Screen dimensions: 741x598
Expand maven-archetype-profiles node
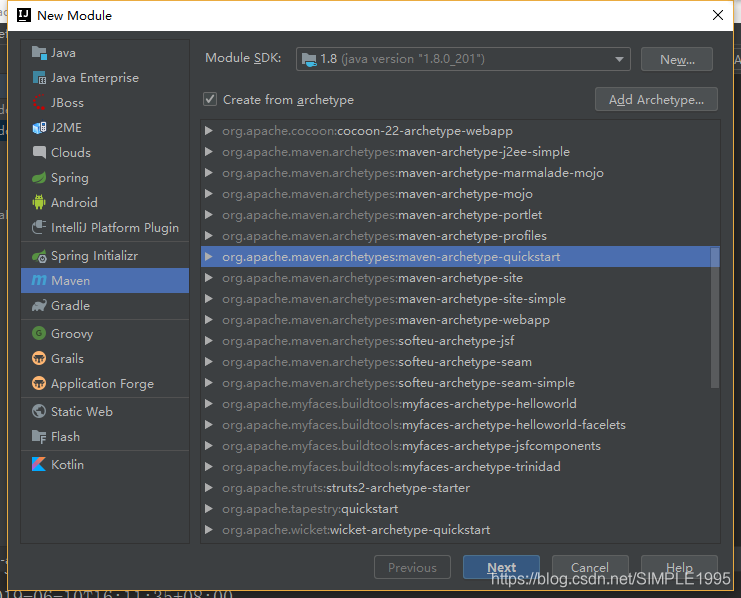coord(208,235)
